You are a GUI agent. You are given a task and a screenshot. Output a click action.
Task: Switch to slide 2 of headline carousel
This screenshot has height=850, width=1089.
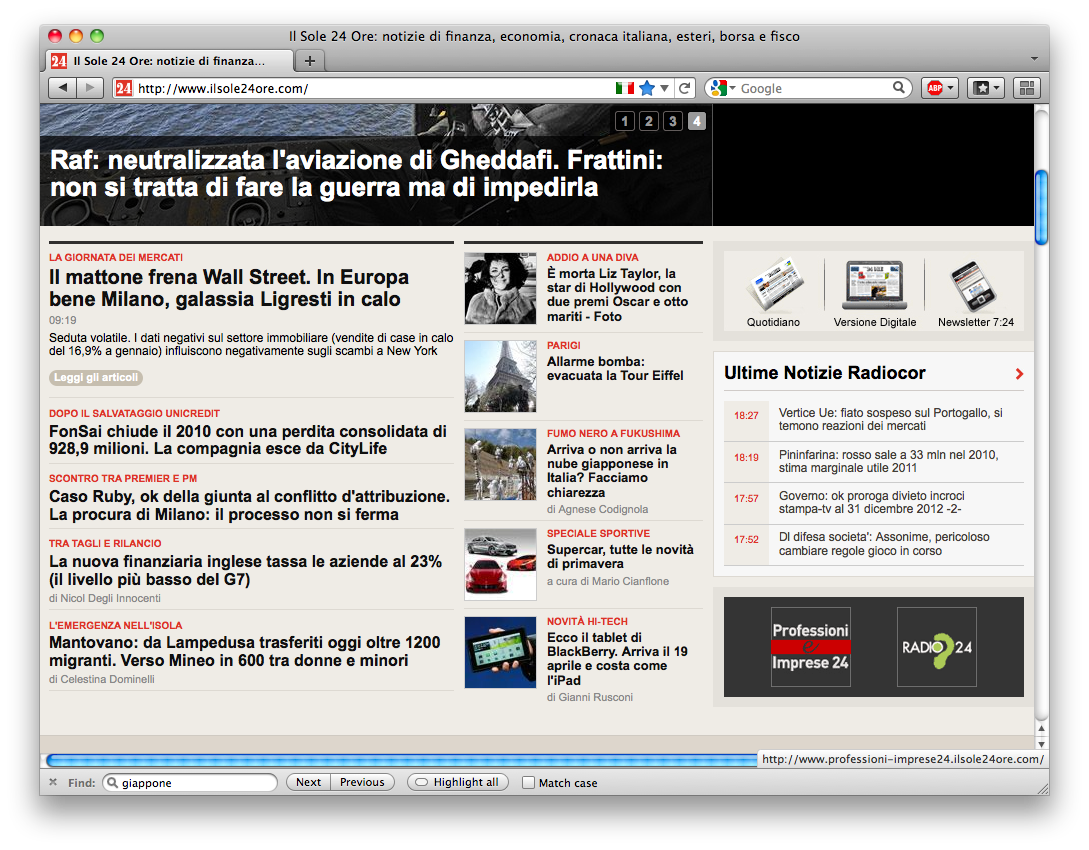click(x=648, y=121)
